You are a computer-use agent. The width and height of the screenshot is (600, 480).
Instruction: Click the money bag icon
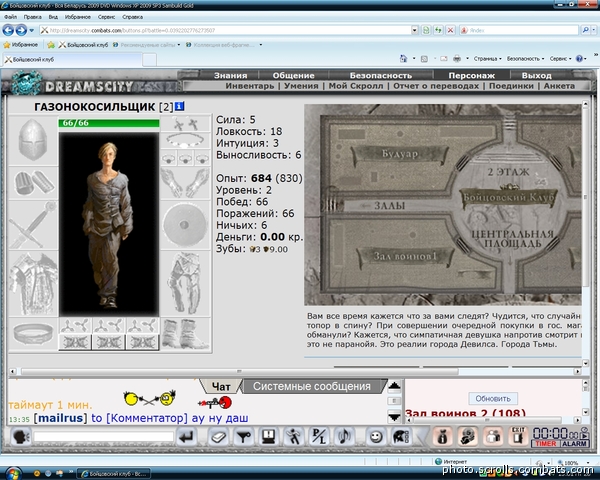click(442, 437)
